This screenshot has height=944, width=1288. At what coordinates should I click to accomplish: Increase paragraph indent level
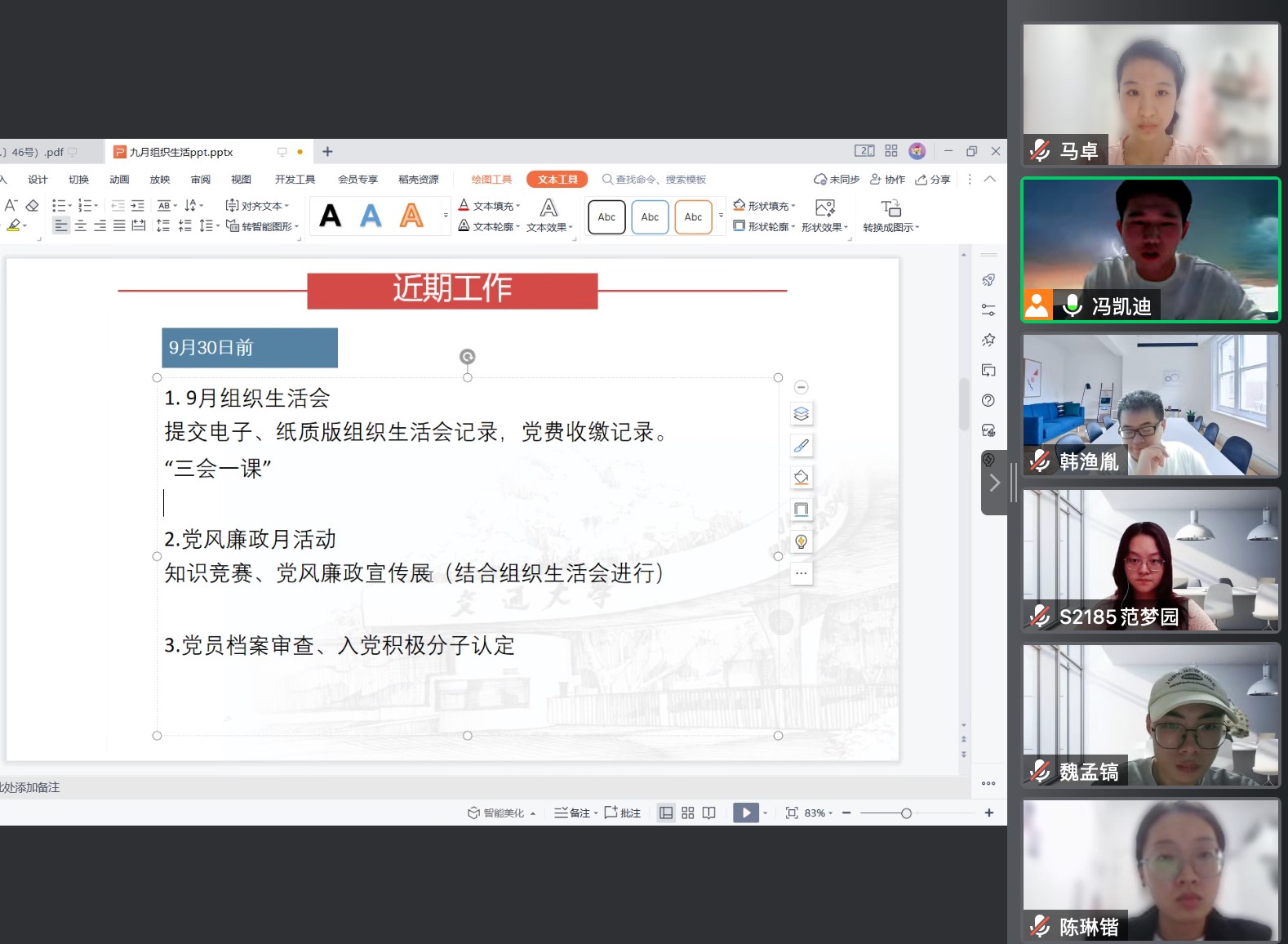click(137, 206)
